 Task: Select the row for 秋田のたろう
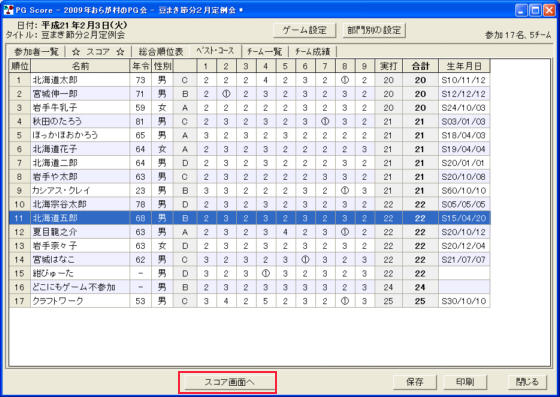249,121
